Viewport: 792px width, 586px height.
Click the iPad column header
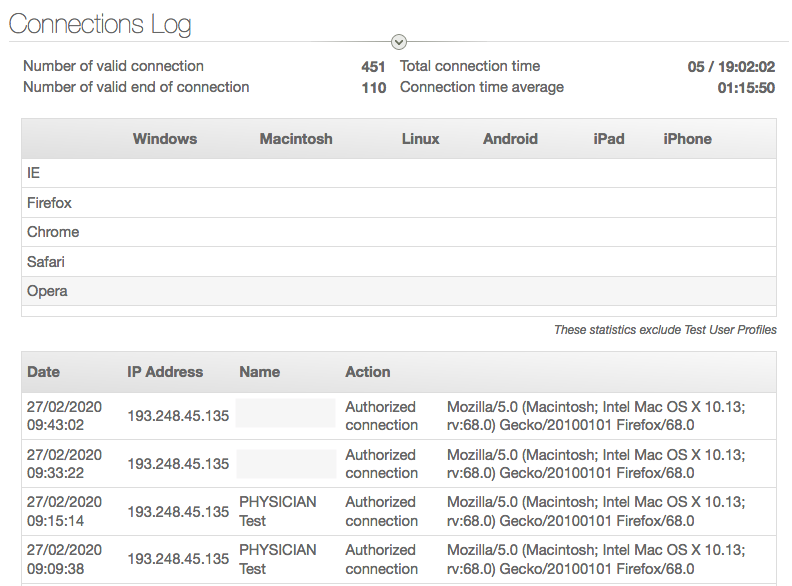tap(608, 139)
